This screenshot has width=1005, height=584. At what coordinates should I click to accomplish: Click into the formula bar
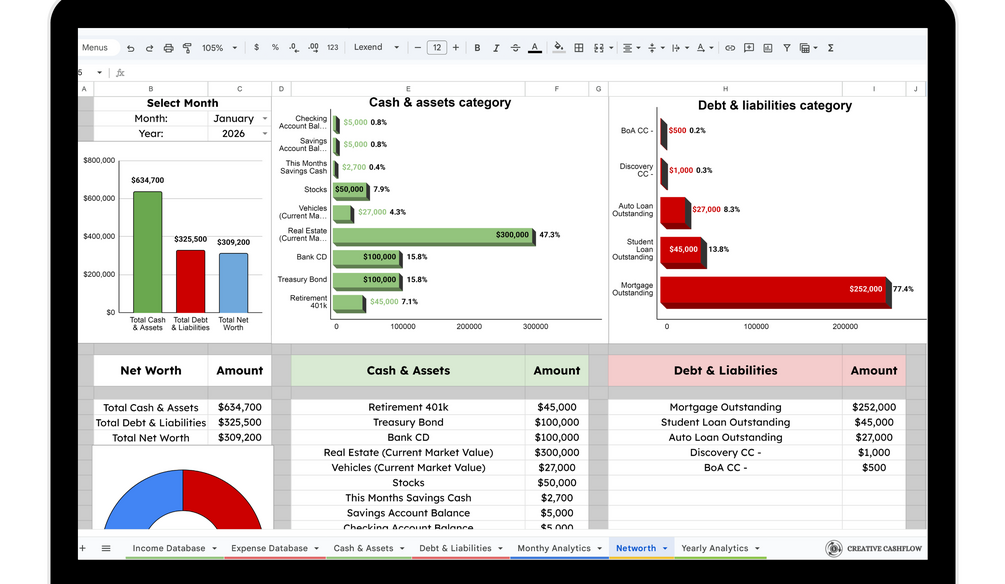[x=526, y=72]
